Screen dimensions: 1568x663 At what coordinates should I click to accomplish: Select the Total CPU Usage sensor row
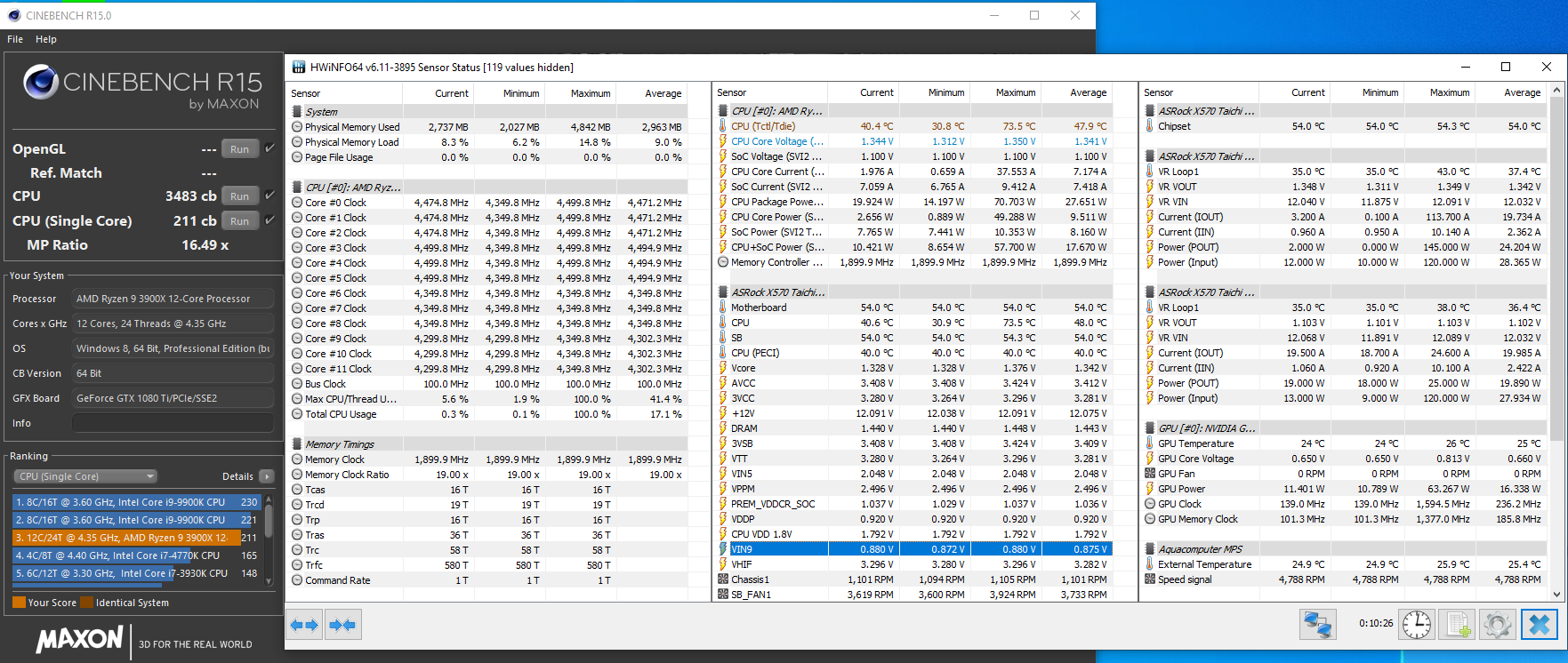(488, 414)
